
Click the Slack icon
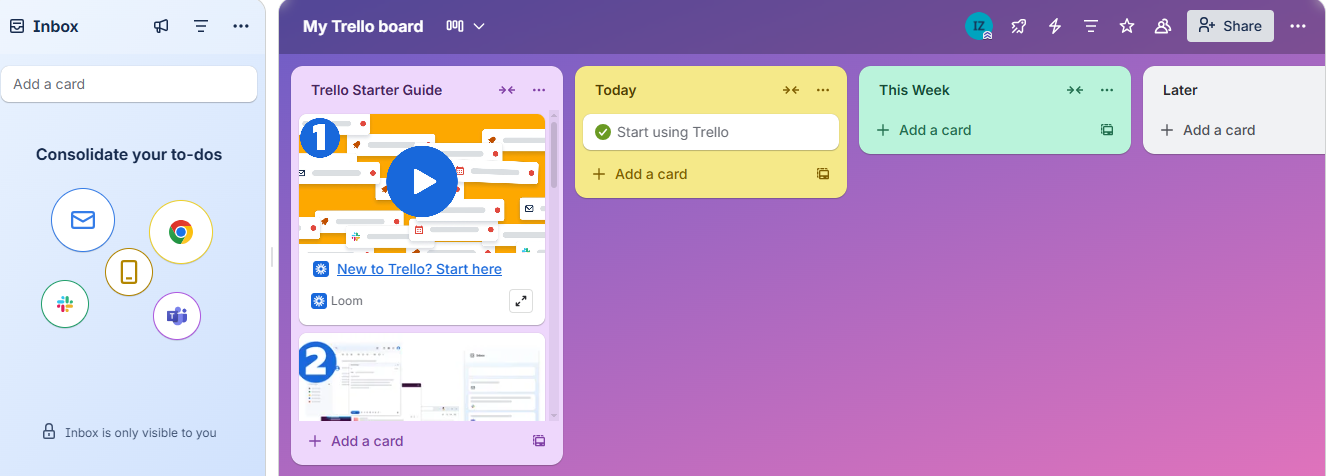coord(65,304)
